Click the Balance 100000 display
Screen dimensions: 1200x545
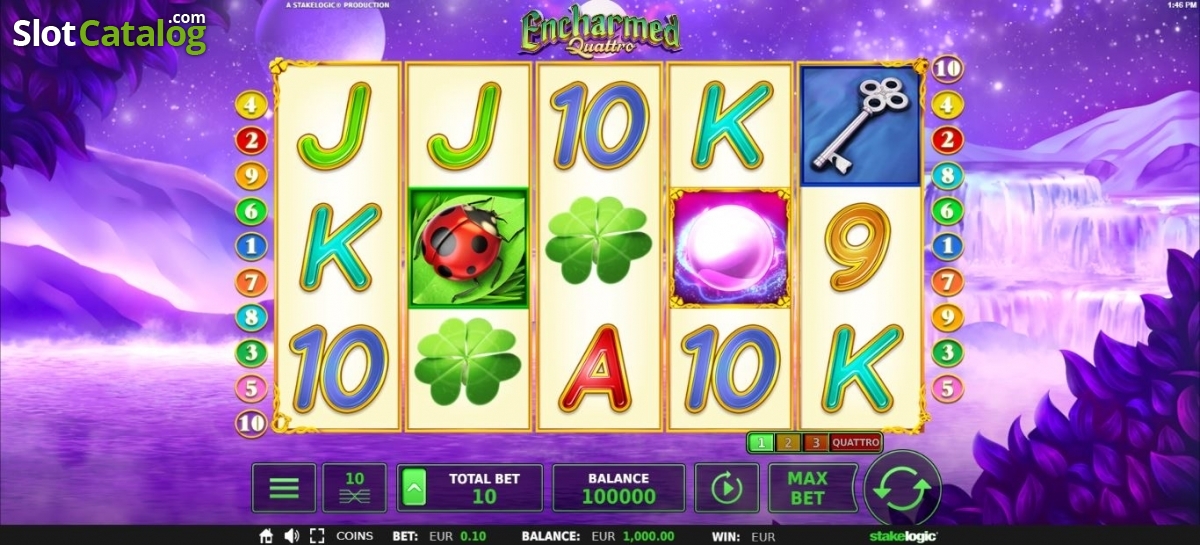[x=619, y=488]
